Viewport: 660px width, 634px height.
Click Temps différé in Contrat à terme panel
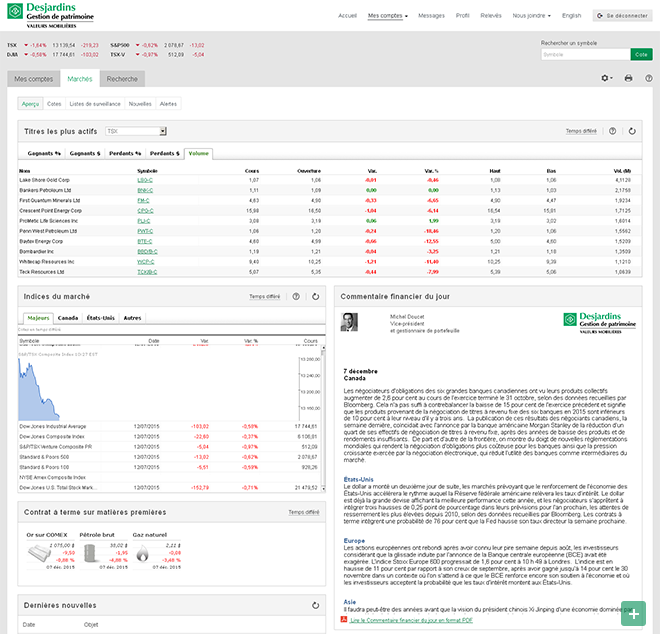pyautogui.click(x=304, y=512)
